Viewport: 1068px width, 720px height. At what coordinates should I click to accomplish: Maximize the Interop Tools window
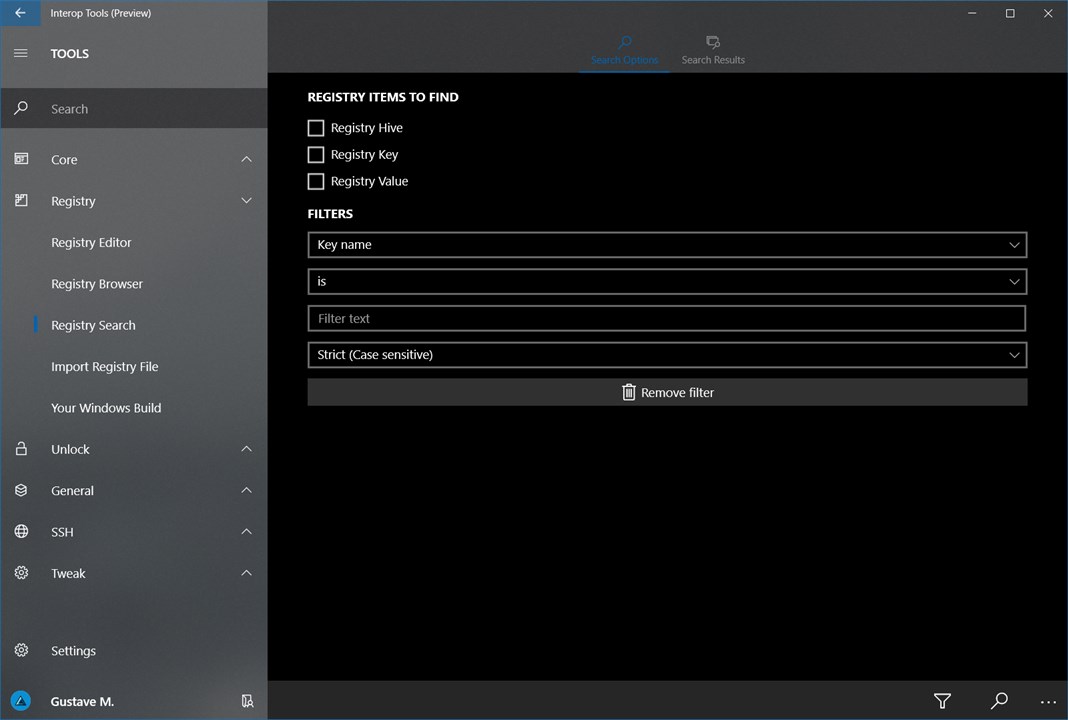pos(1010,13)
